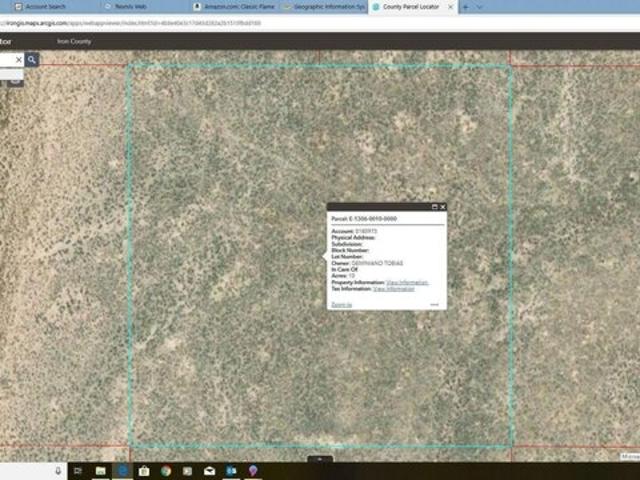Click Zoom to link in popup
640x480 pixels.
click(341, 304)
